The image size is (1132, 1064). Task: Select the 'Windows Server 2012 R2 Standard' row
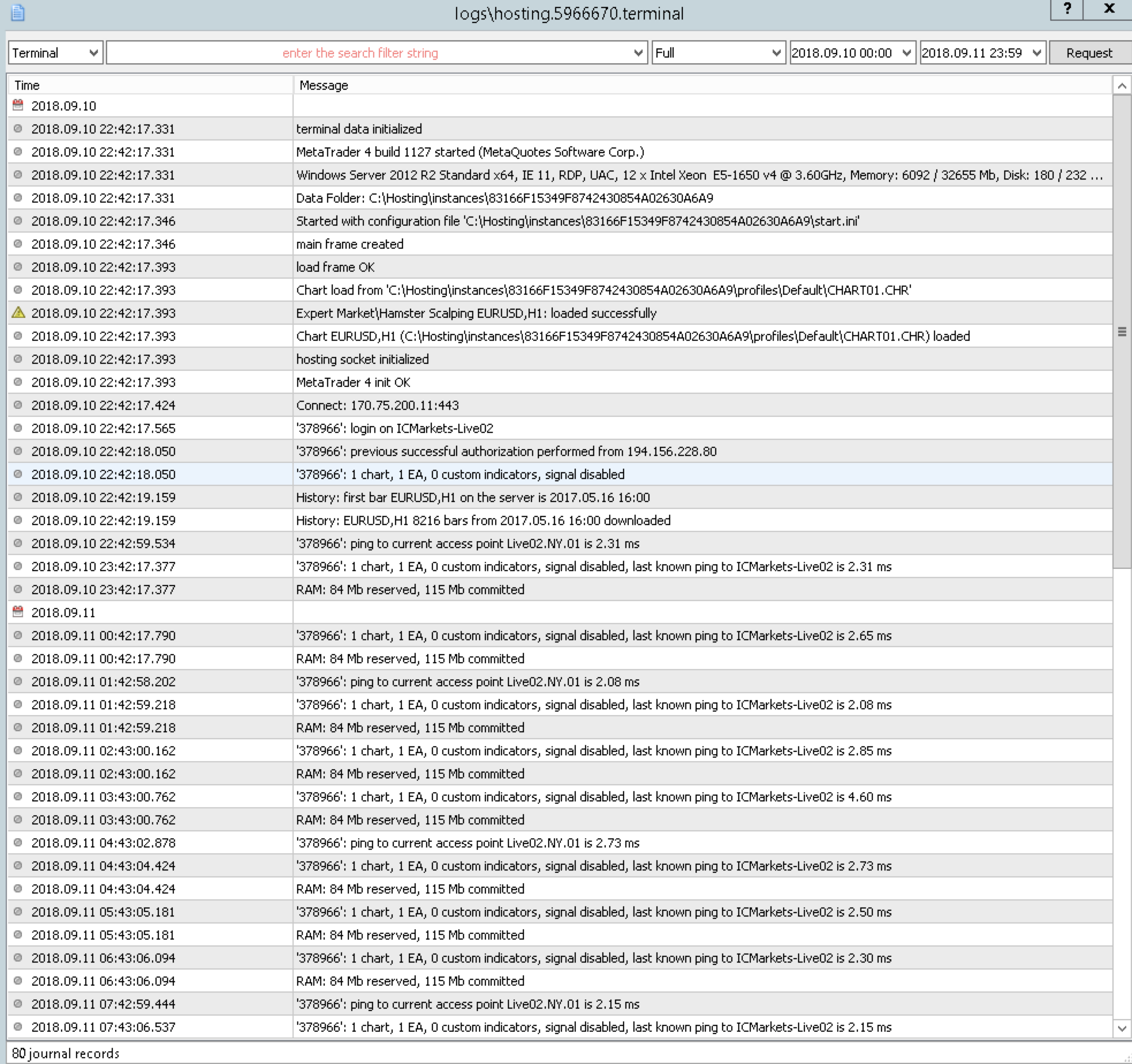(560, 174)
